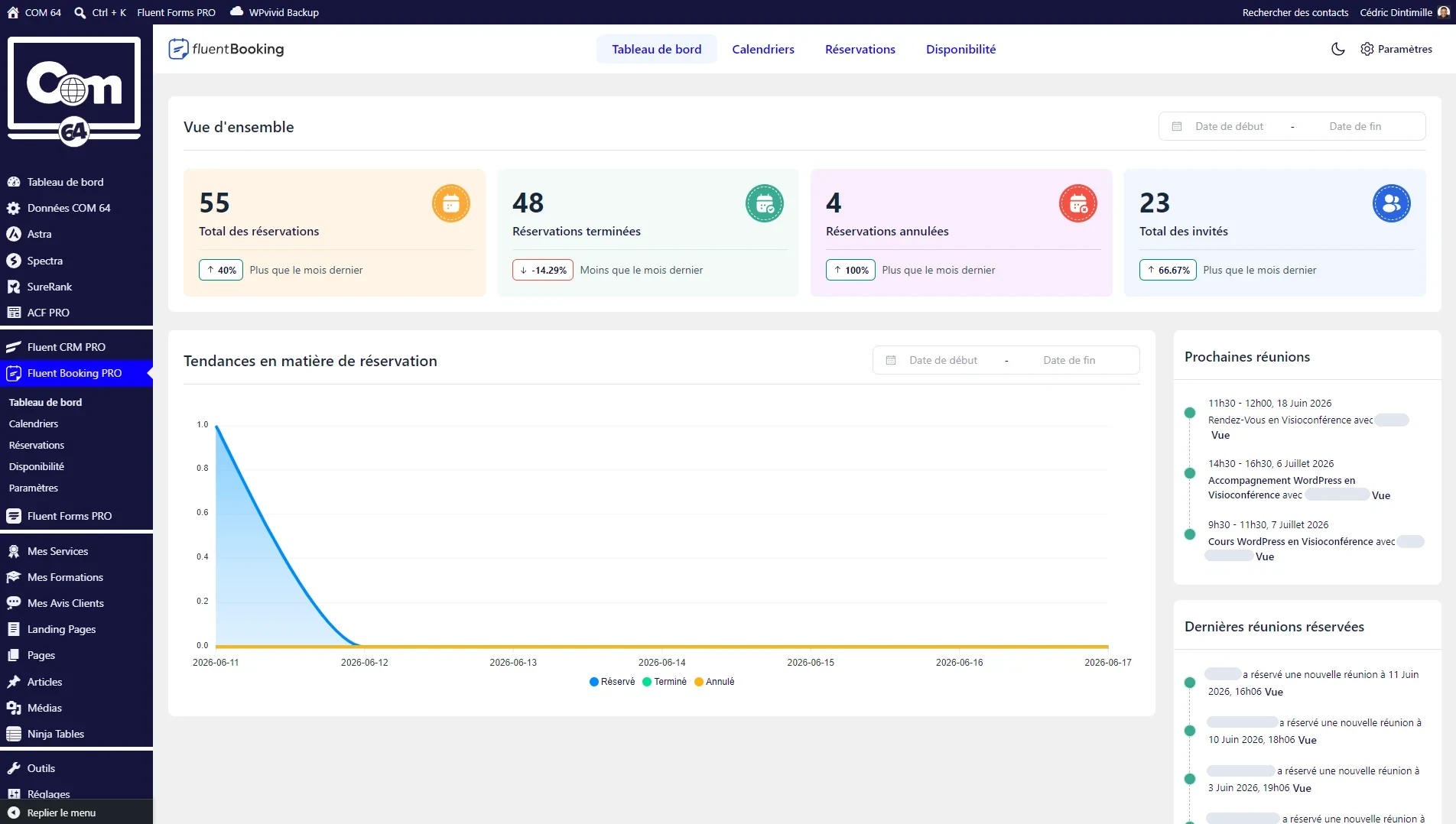Switch to the Disponibilité tab
This screenshot has height=824, width=1456.
tap(961, 49)
